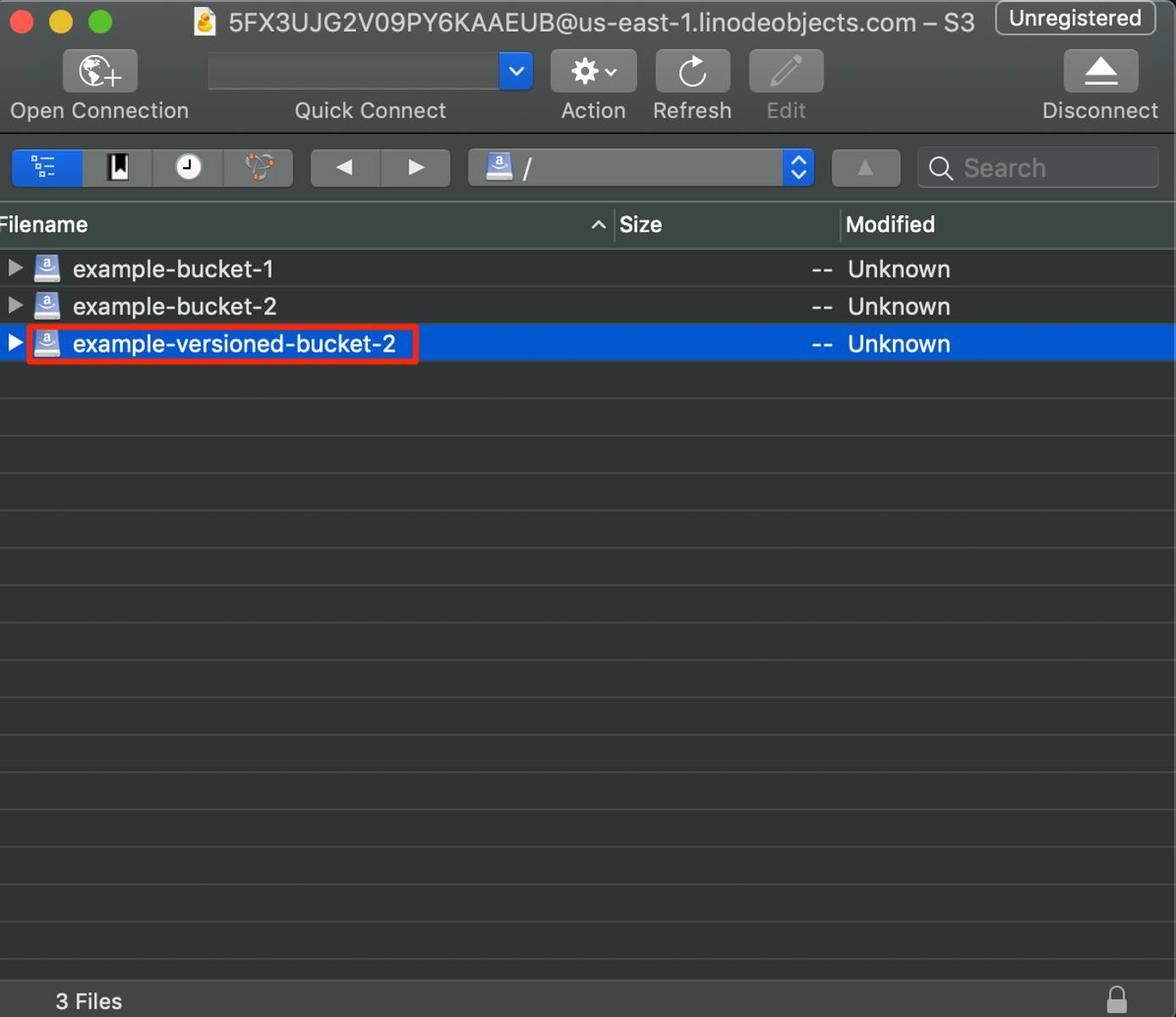Refresh the bucket listing

691,71
